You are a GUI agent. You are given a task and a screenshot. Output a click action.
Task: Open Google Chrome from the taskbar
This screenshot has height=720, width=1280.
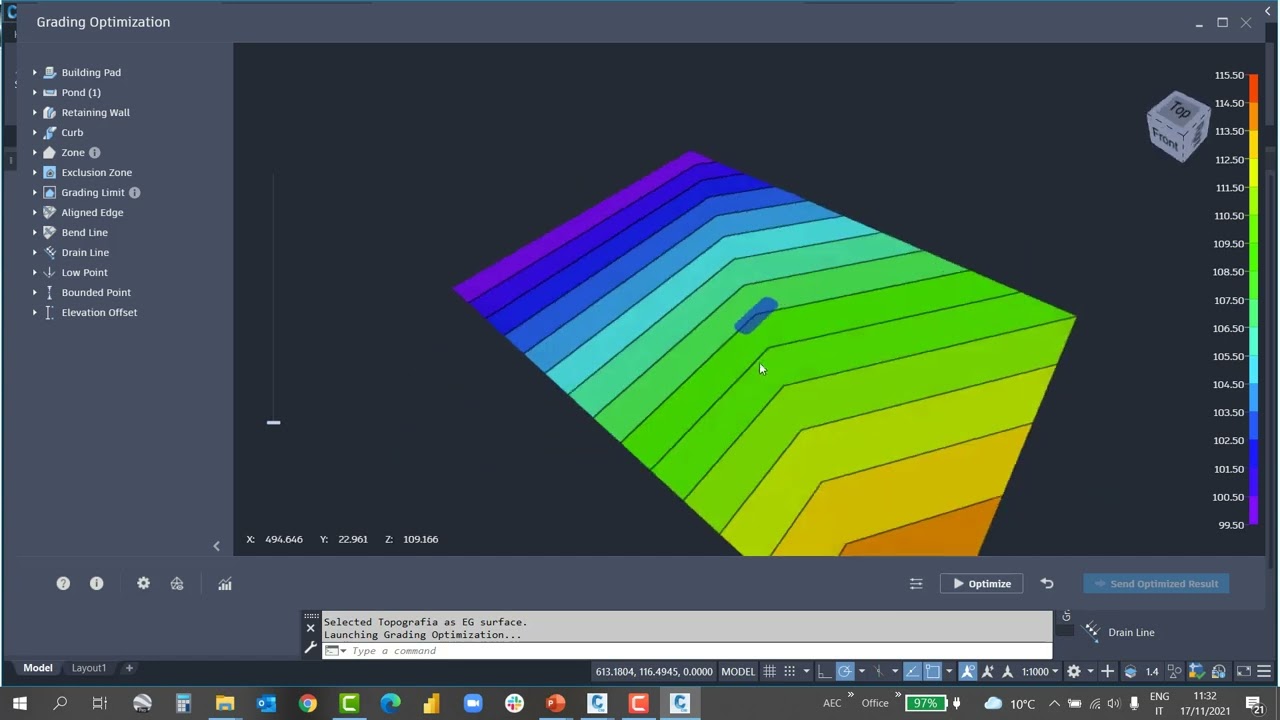point(308,704)
